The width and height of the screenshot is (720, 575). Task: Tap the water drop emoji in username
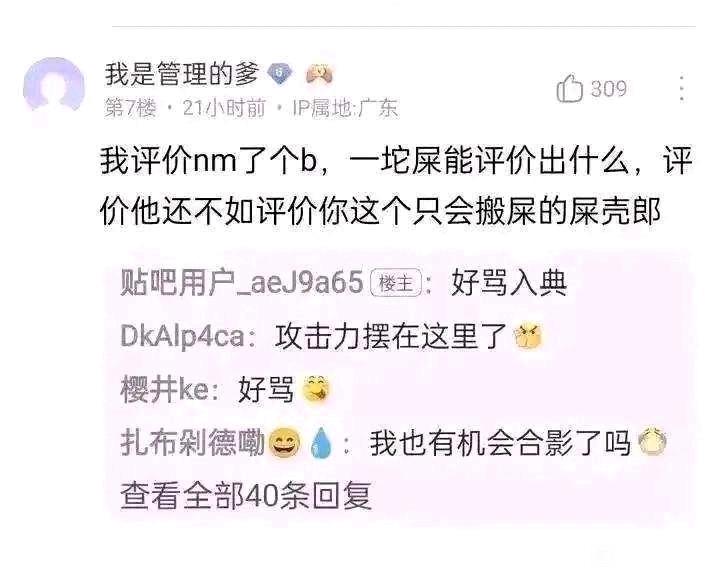click(321, 443)
